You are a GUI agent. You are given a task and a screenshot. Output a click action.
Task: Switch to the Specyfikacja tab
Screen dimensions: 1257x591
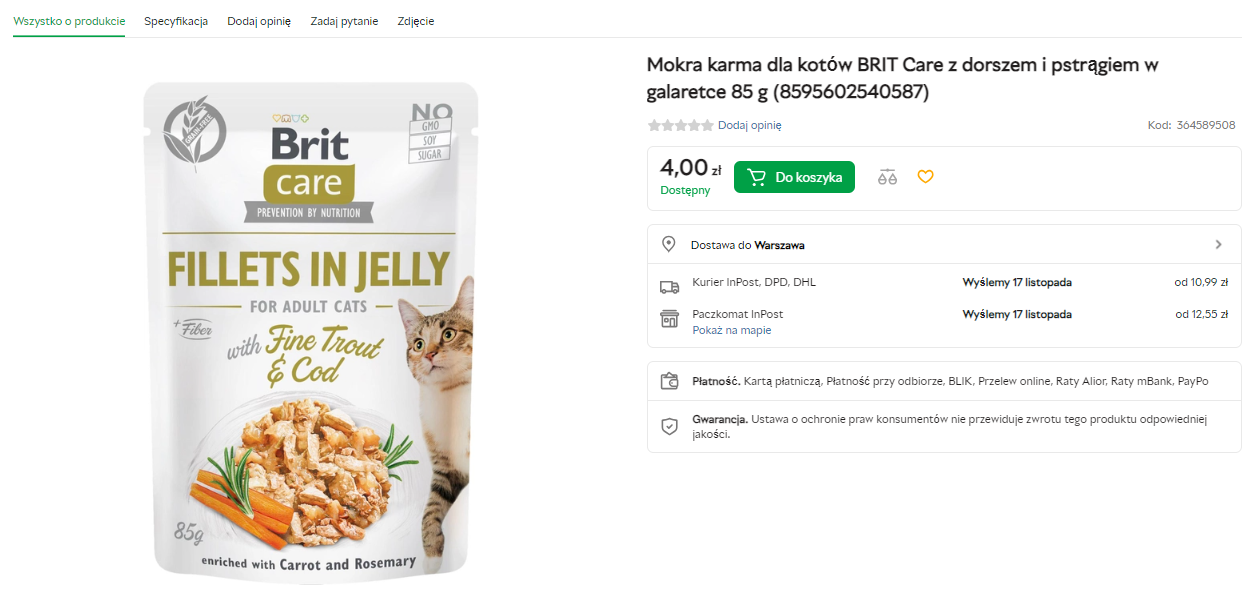(x=176, y=21)
